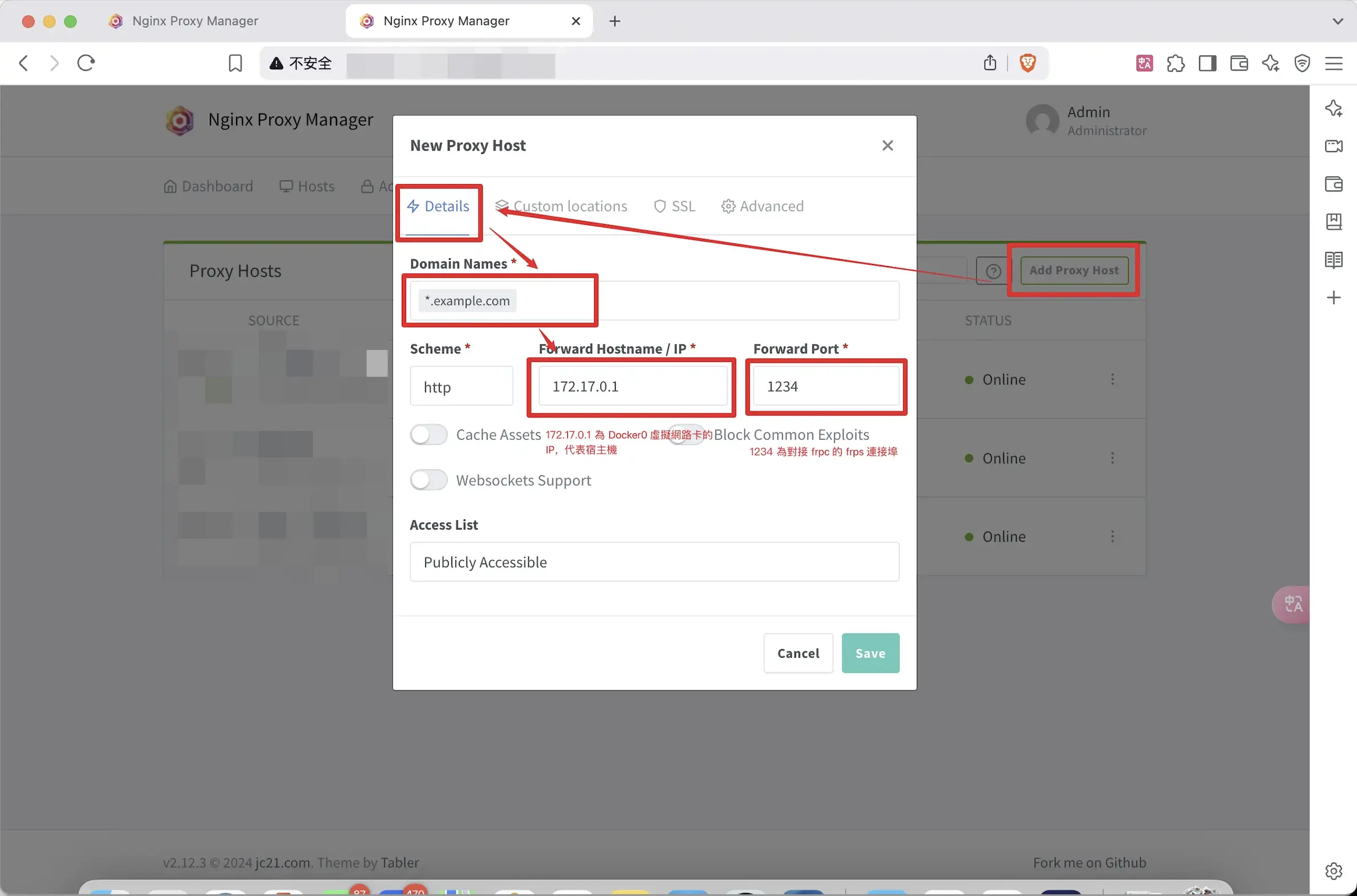Click the reading list sidebar icon
The image size is (1357, 896).
(x=1333, y=260)
